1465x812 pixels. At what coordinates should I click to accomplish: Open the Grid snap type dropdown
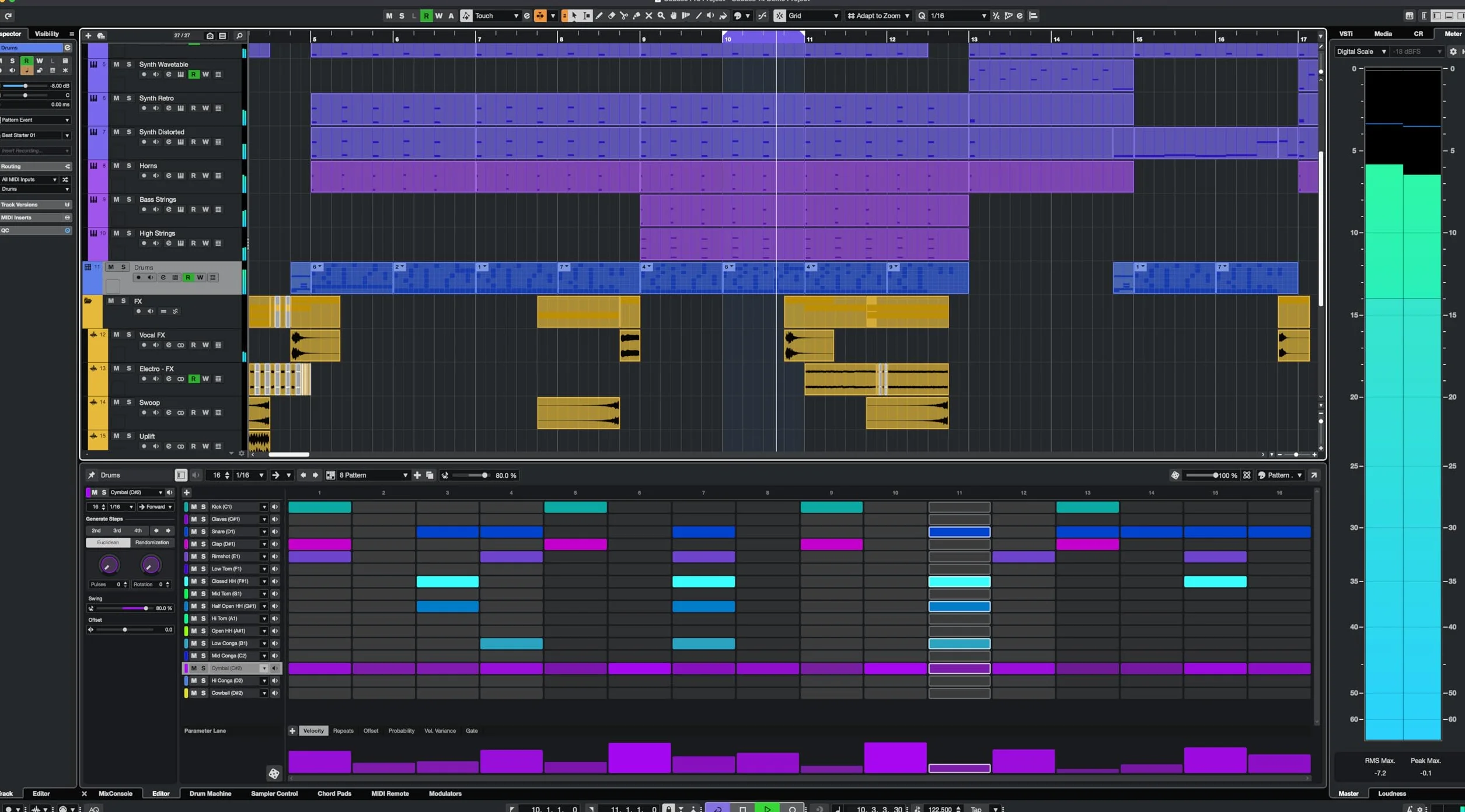tap(813, 16)
